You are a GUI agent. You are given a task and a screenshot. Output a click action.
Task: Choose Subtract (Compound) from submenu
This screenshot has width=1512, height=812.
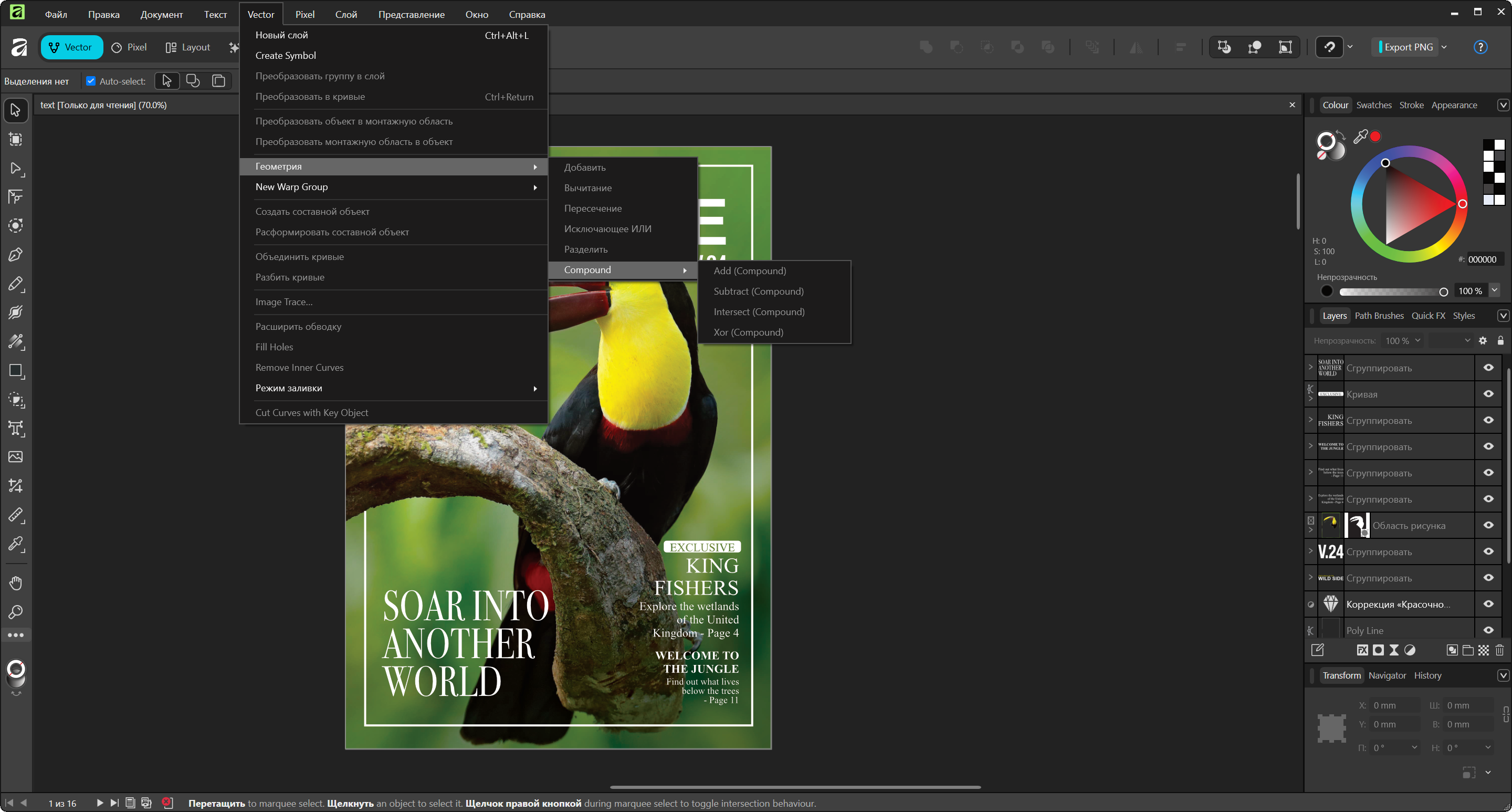[x=758, y=291]
